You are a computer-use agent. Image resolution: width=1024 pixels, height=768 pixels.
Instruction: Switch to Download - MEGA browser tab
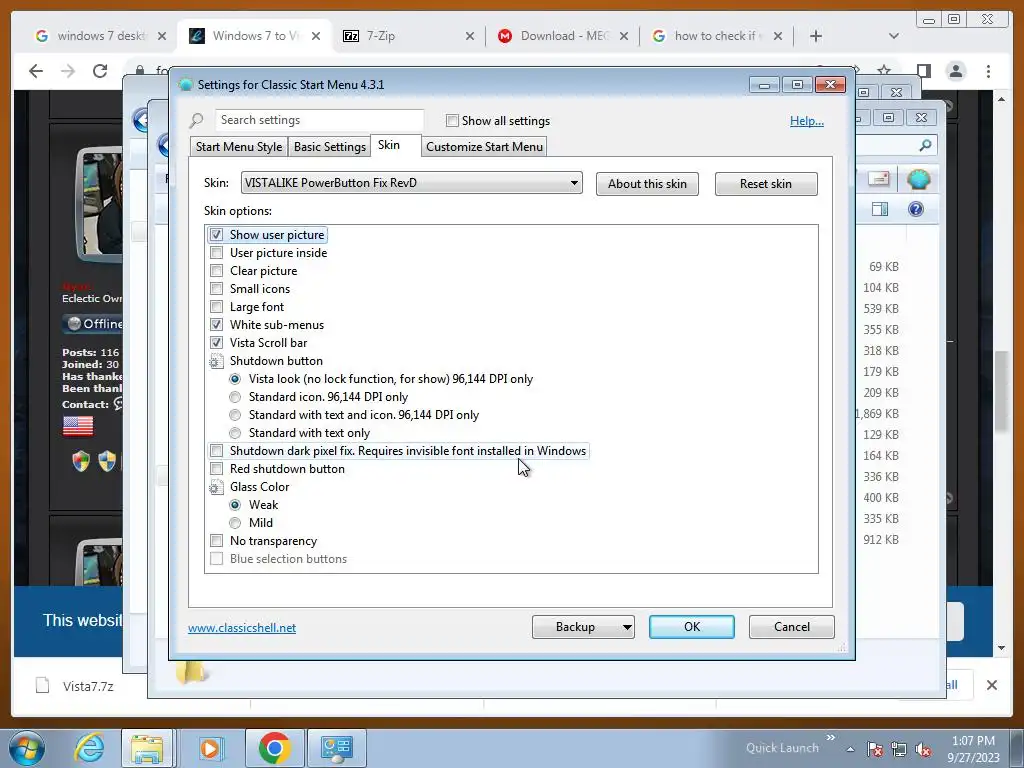point(563,36)
